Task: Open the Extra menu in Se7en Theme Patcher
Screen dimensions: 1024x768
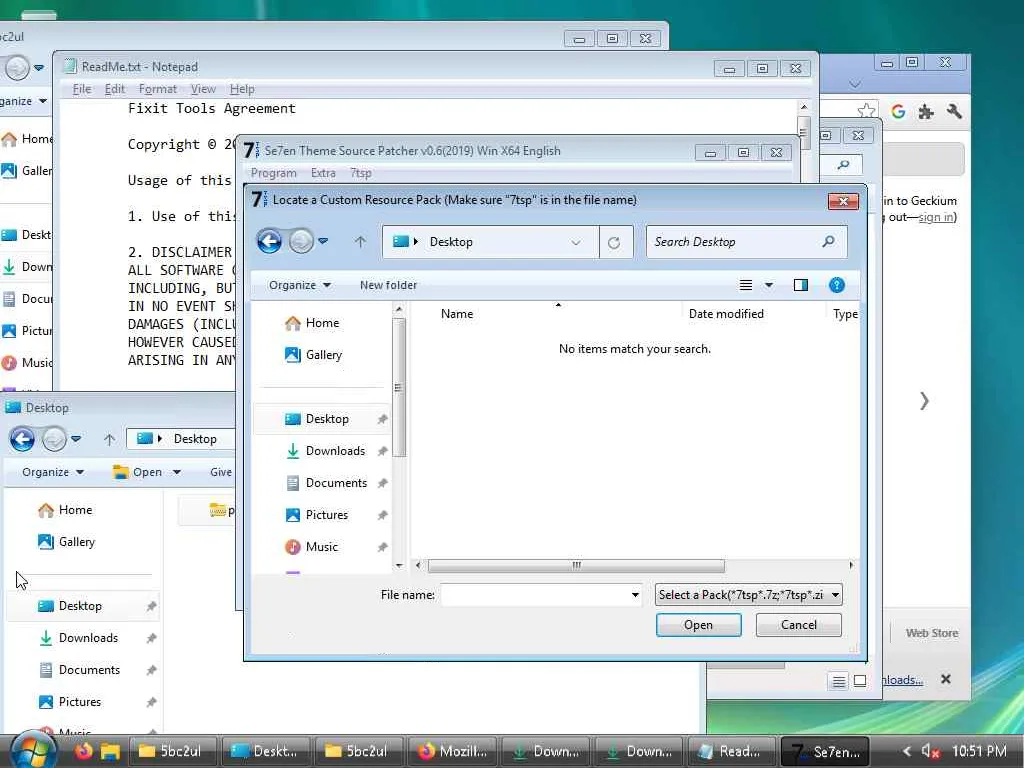Action: (323, 173)
